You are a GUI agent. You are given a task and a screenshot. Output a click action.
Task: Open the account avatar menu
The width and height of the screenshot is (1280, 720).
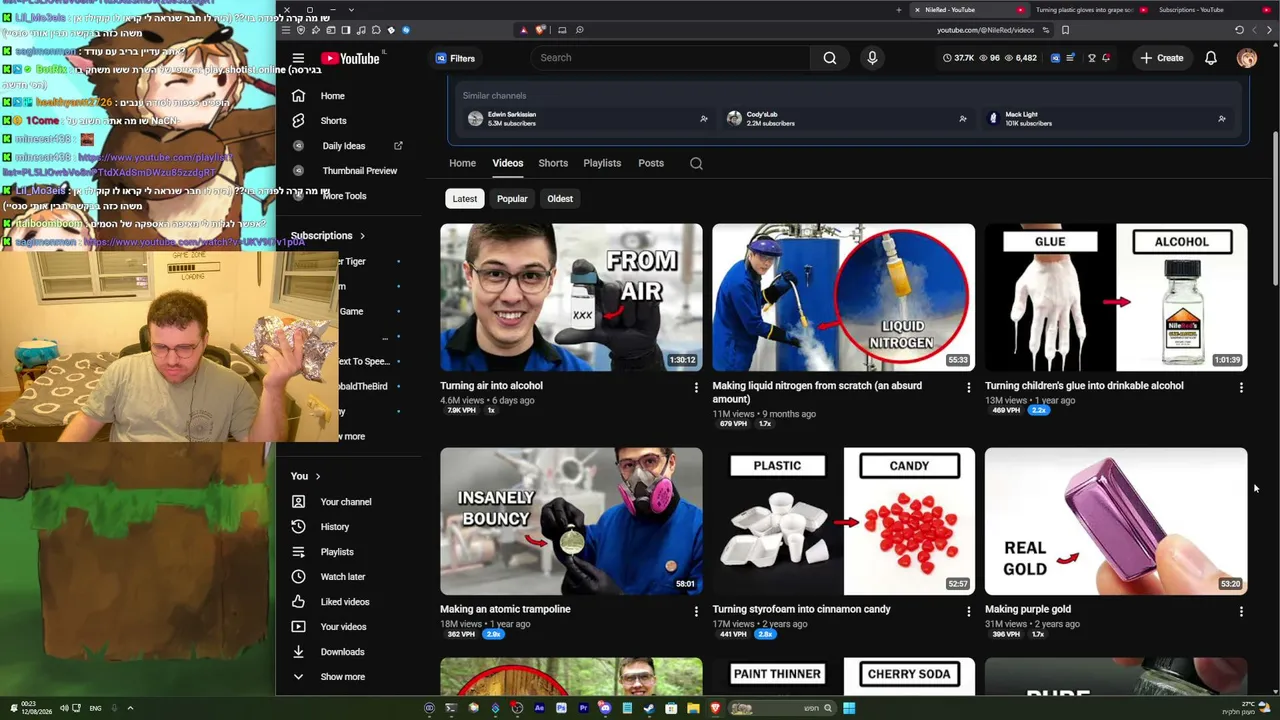click(1247, 58)
